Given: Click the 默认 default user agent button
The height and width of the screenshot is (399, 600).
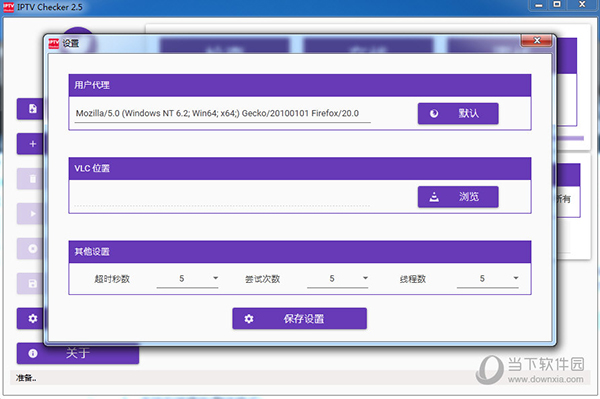Looking at the screenshot, I should [x=458, y=113].
